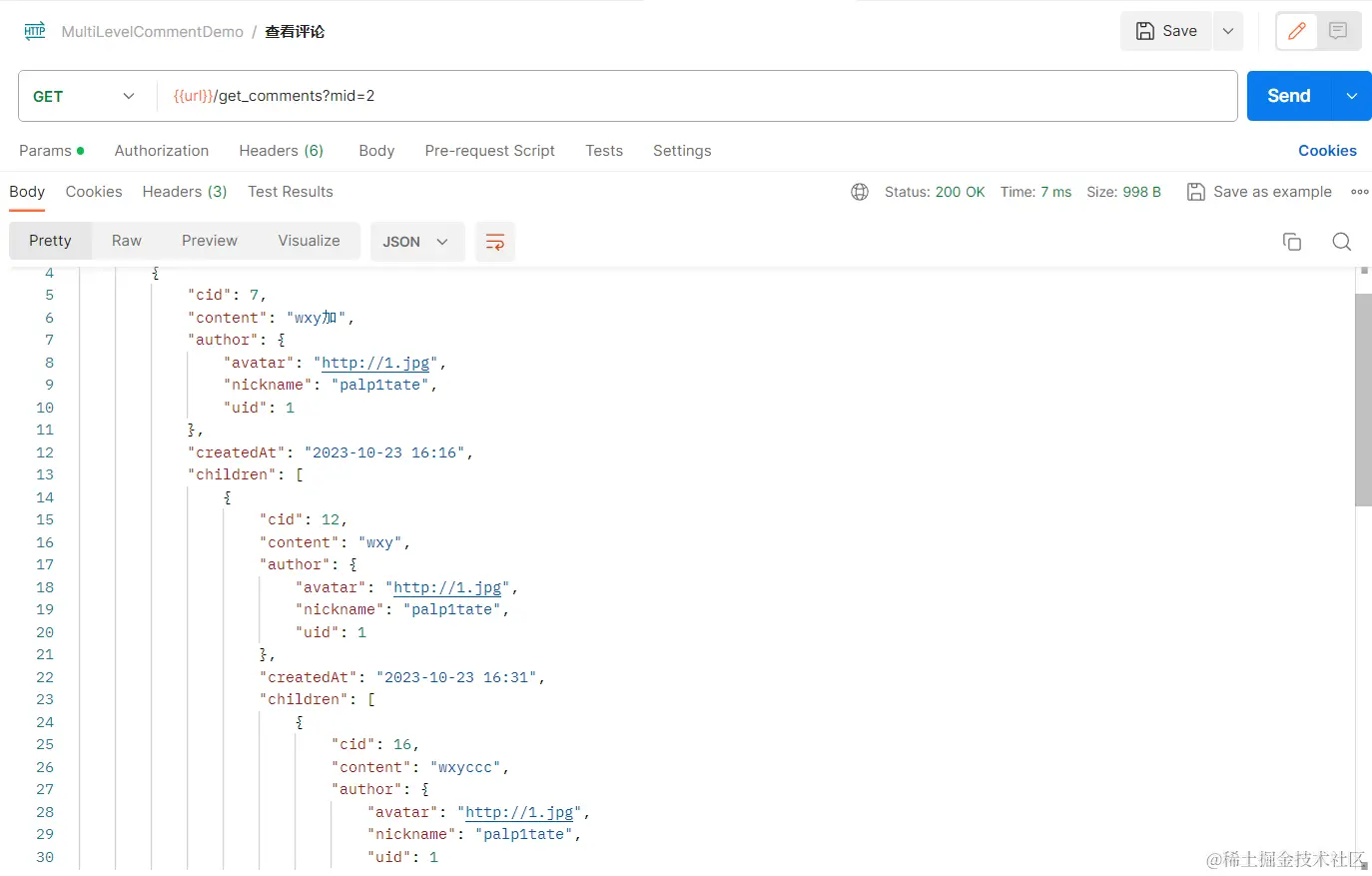1372x876 pixels.
Task: Open the Authorization tab
Action: click(x=162, y=151)
